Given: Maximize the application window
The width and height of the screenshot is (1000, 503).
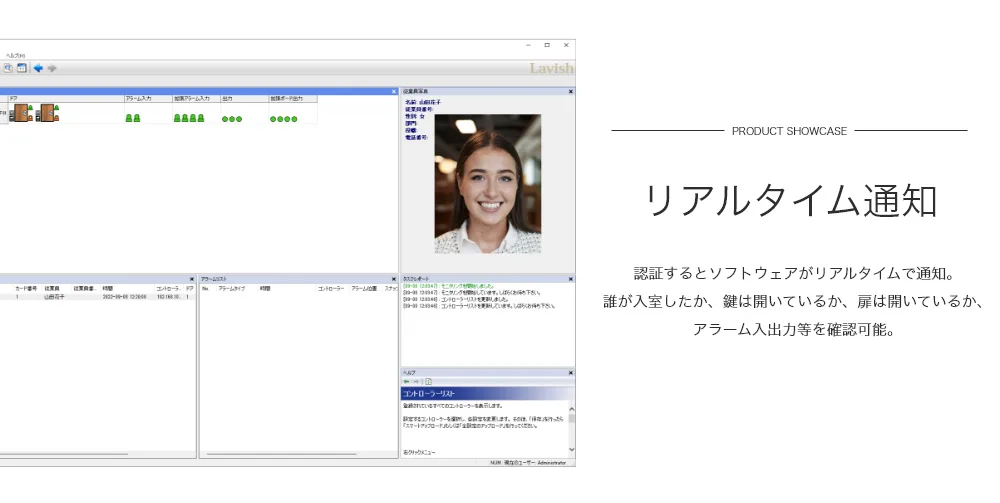Looking at the screenshot, I should (547, 45).
